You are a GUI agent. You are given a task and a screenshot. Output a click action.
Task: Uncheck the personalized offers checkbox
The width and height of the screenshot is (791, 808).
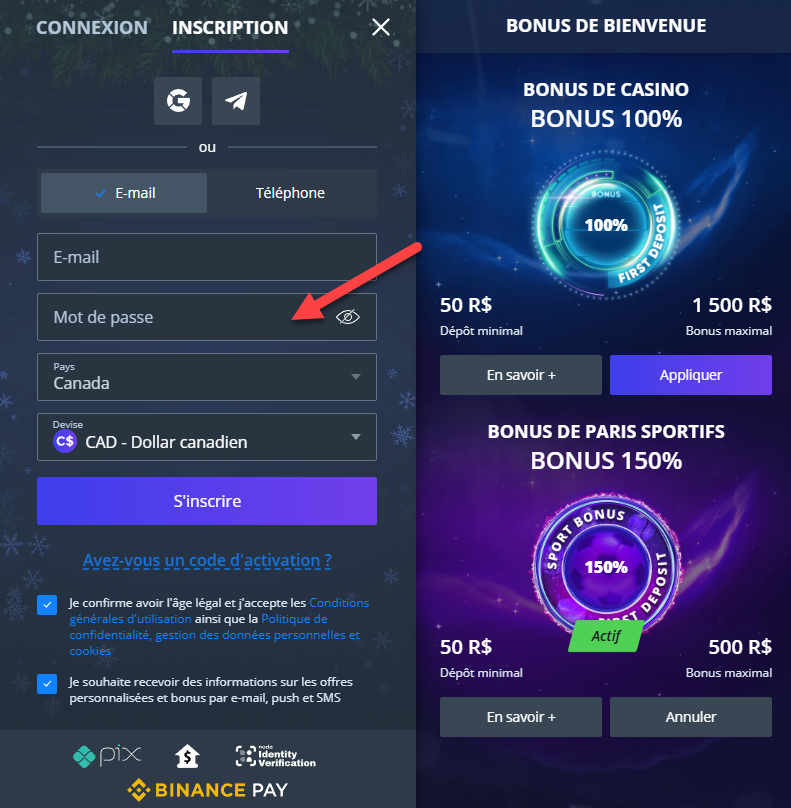[47, 684]
